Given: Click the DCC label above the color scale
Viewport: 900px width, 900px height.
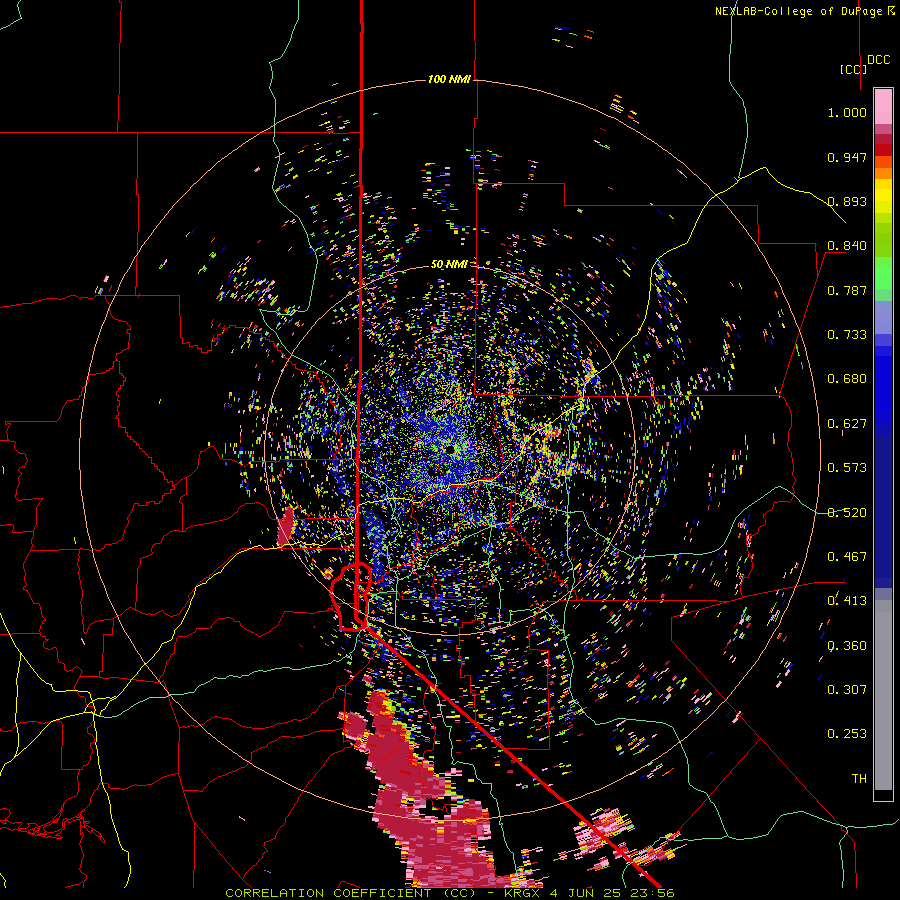Looking at the screenshot, I should (x=878, y=60).
